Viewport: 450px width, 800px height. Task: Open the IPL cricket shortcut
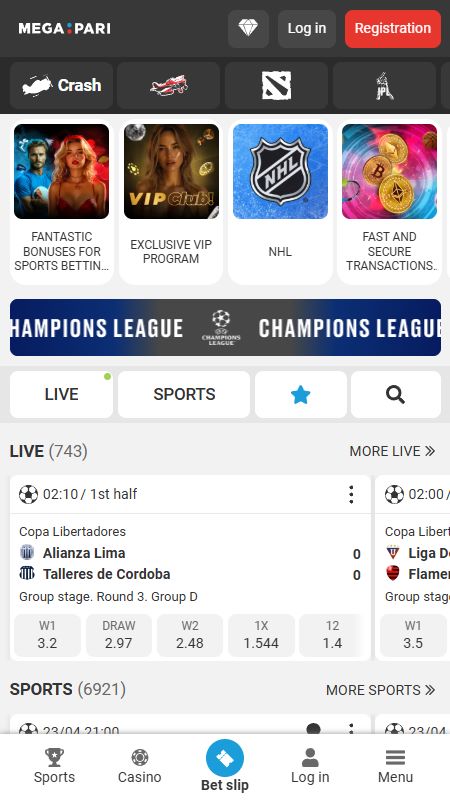pos(384,85)
